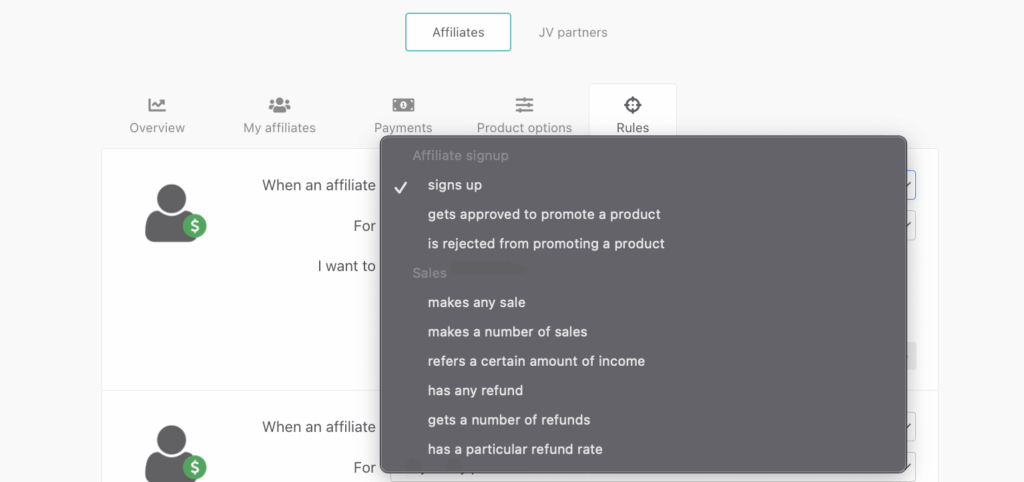The height and width of the screenshot is (482, 1024).
Task: Click the My affiliates people icon
Action: coord(280,105)
